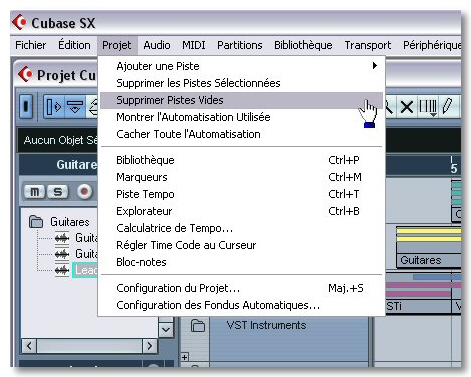The width and height of the screenshot is (471, 377).
Task: Select the Guitares folder in track tree
Action: click(70, 222)
